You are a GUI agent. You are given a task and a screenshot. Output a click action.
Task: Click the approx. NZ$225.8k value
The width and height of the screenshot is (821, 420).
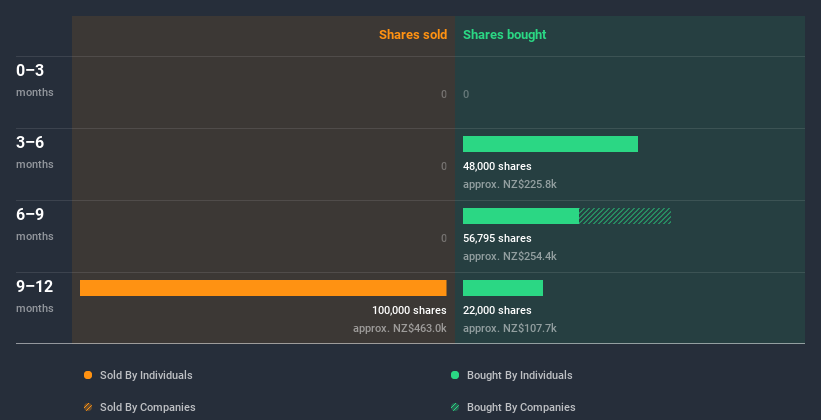[509, 184]
